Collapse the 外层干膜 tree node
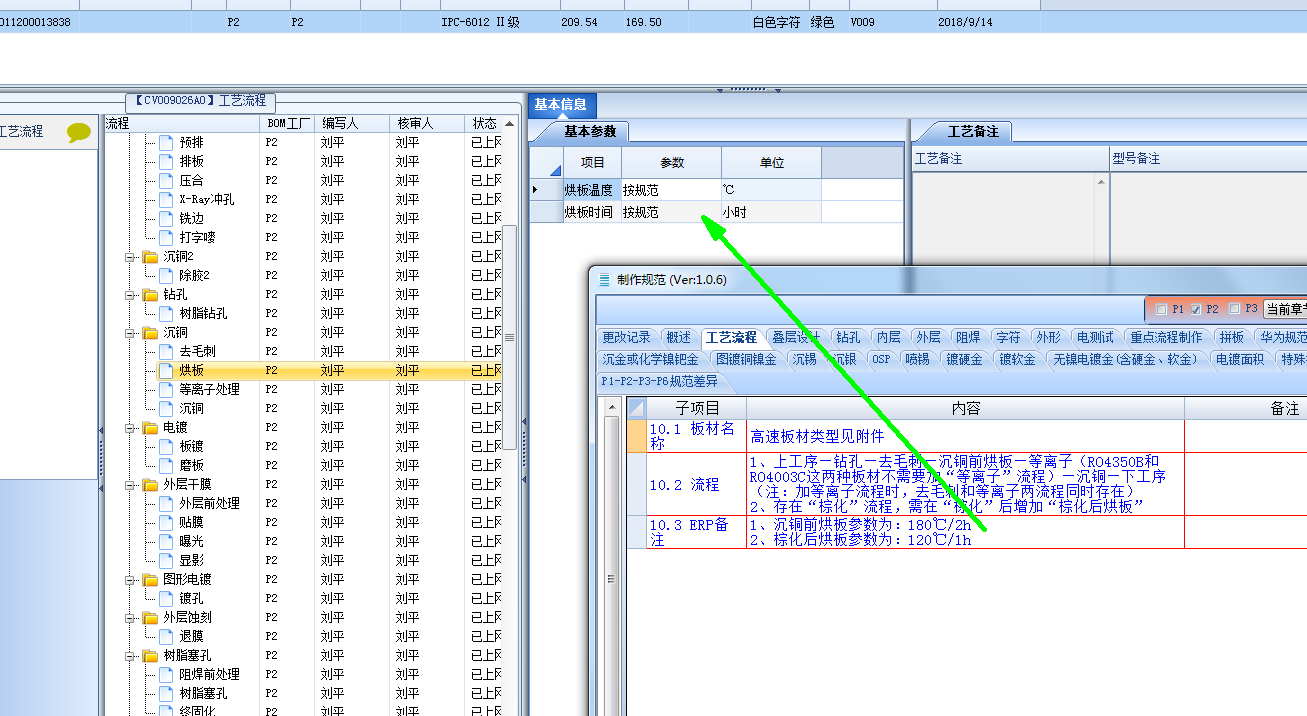Image resolution: width=1307 pixels, height=716 pixels. (130, 485)
